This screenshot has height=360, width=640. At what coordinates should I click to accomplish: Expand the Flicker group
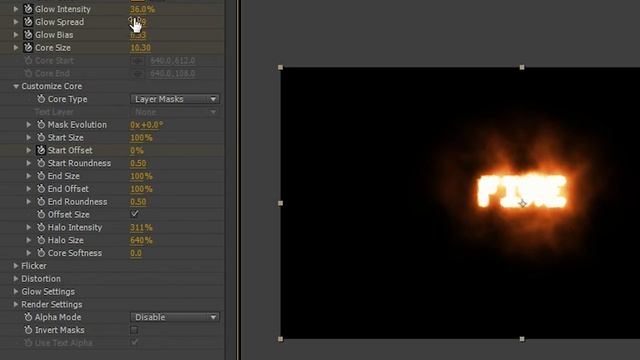[x=16, y=266]
